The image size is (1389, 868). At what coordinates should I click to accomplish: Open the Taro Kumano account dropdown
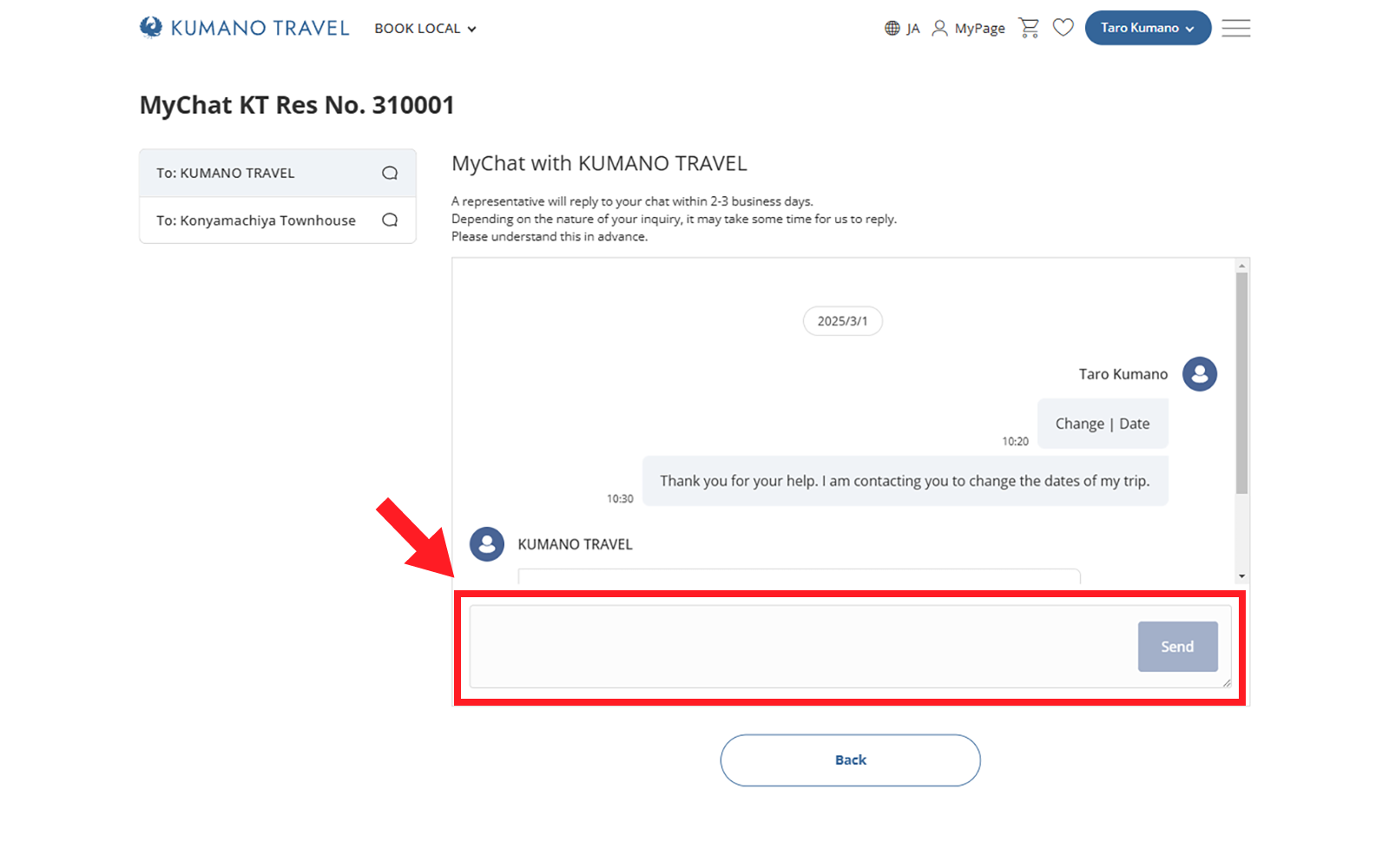tap(1148, 28)
